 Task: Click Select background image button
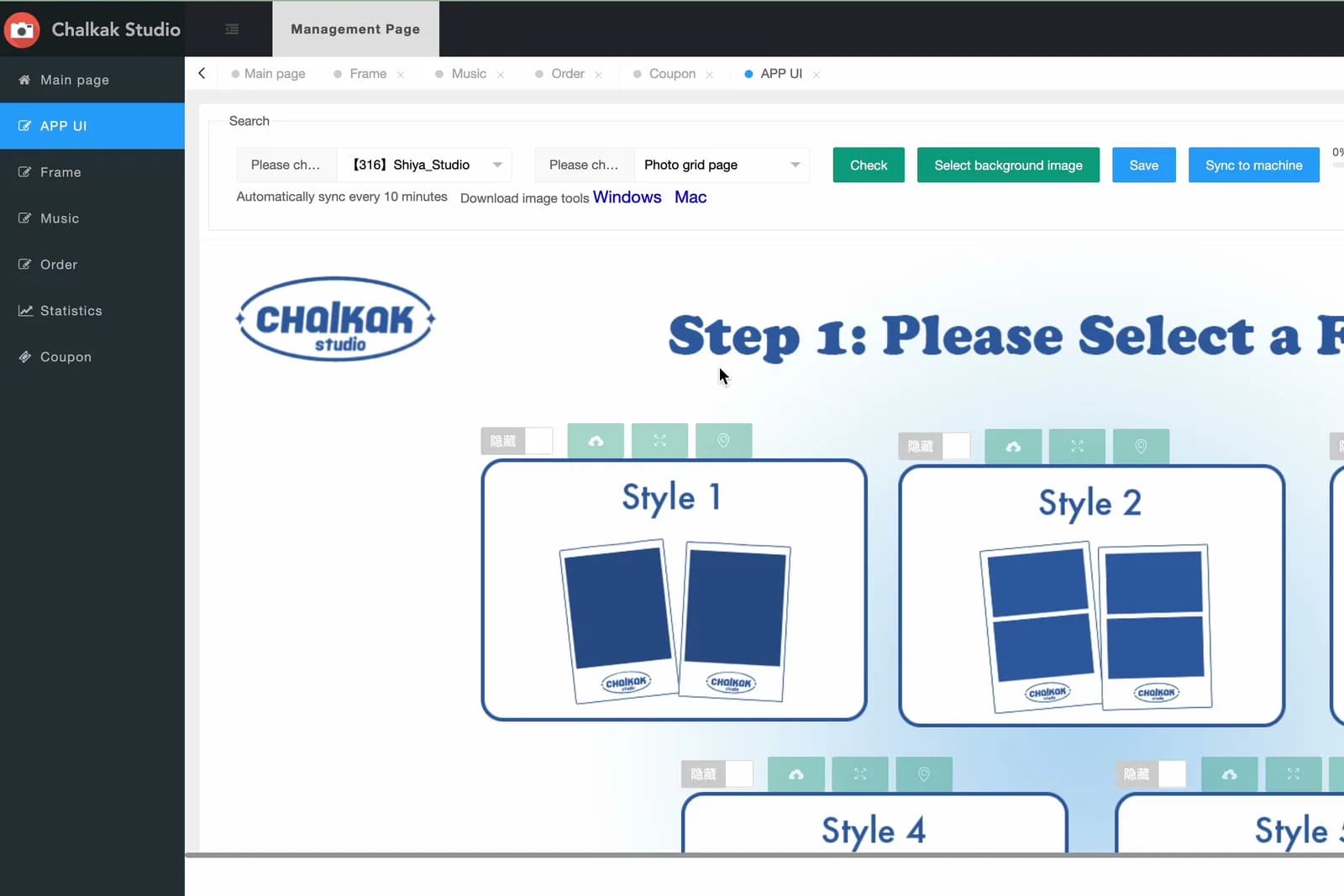coord(1008,165)
